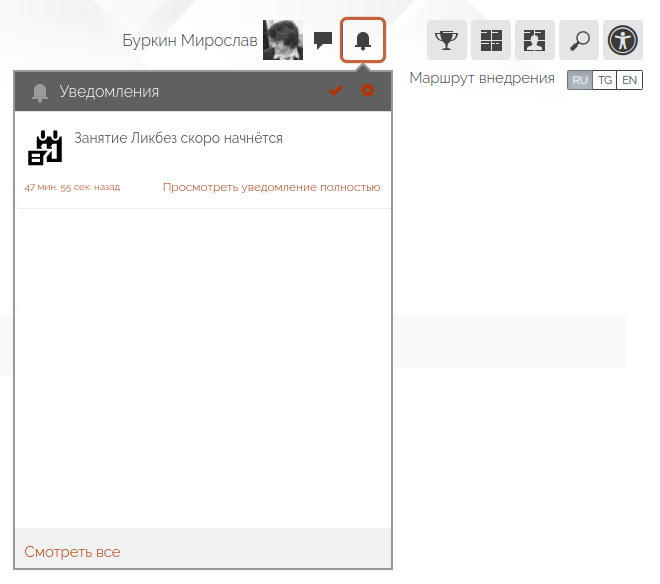The width and height of the screenshot is (660, 584).
Task: Click Буркин Мирослав profile photo
Action: point(283,40)
